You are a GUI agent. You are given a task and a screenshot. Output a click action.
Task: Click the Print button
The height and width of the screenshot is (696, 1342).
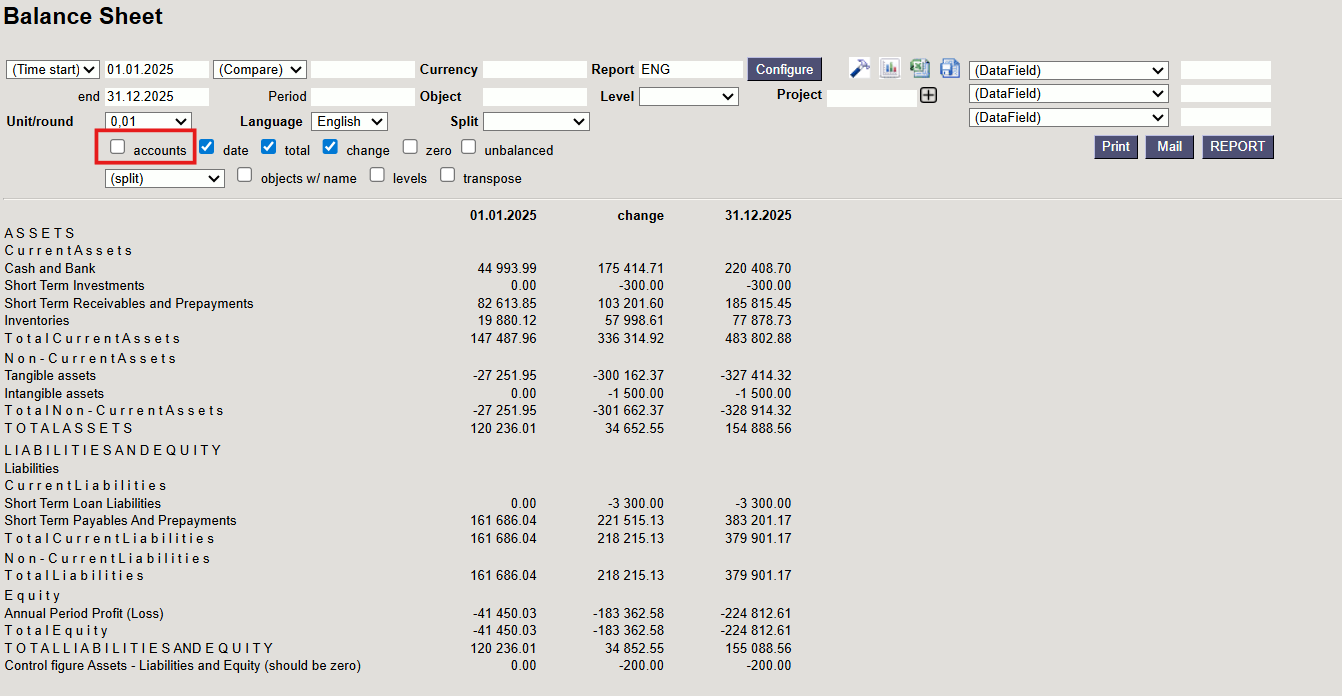pos(1115,147)
